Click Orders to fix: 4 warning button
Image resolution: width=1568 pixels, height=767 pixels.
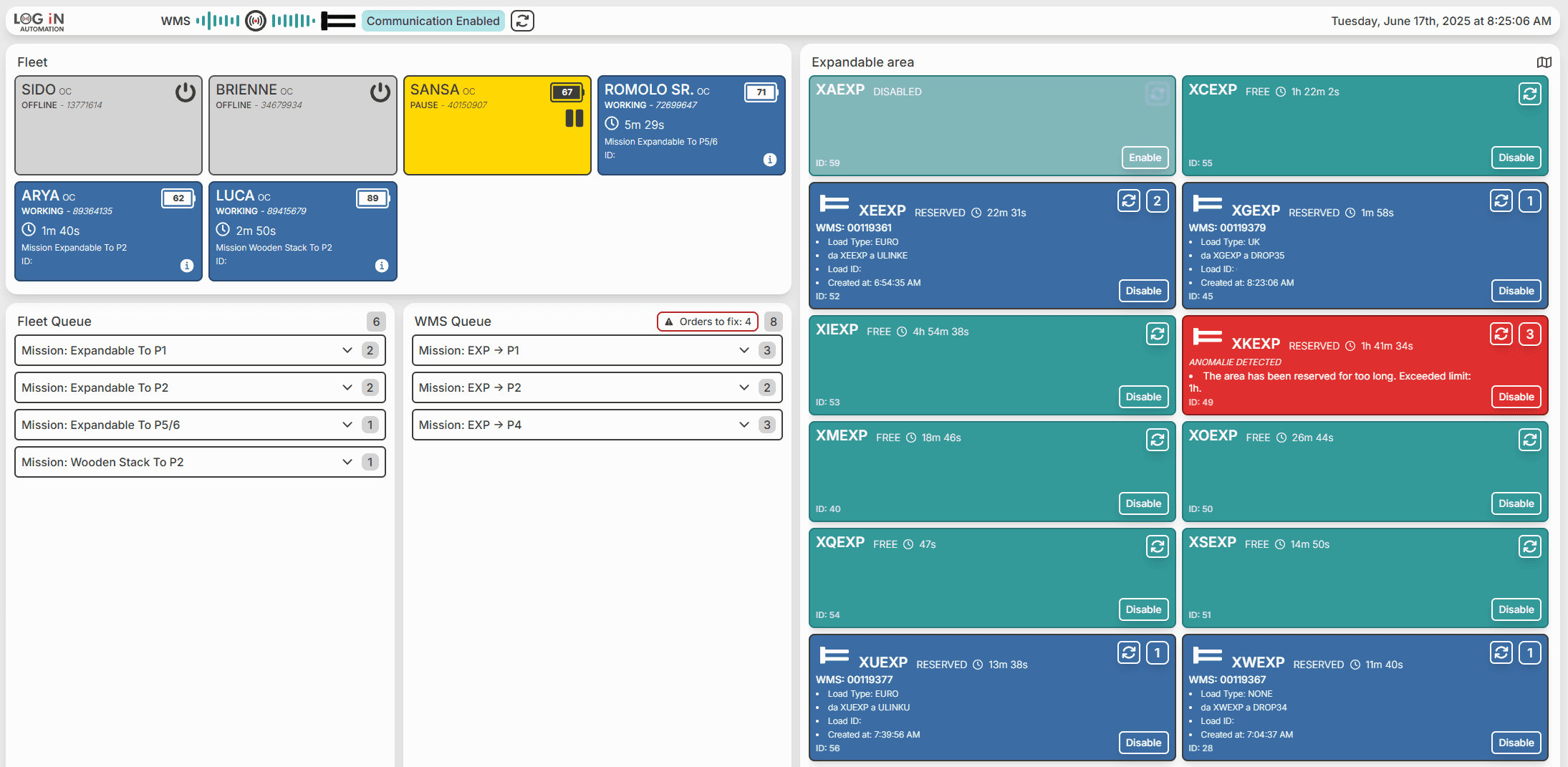coord(707,322)
